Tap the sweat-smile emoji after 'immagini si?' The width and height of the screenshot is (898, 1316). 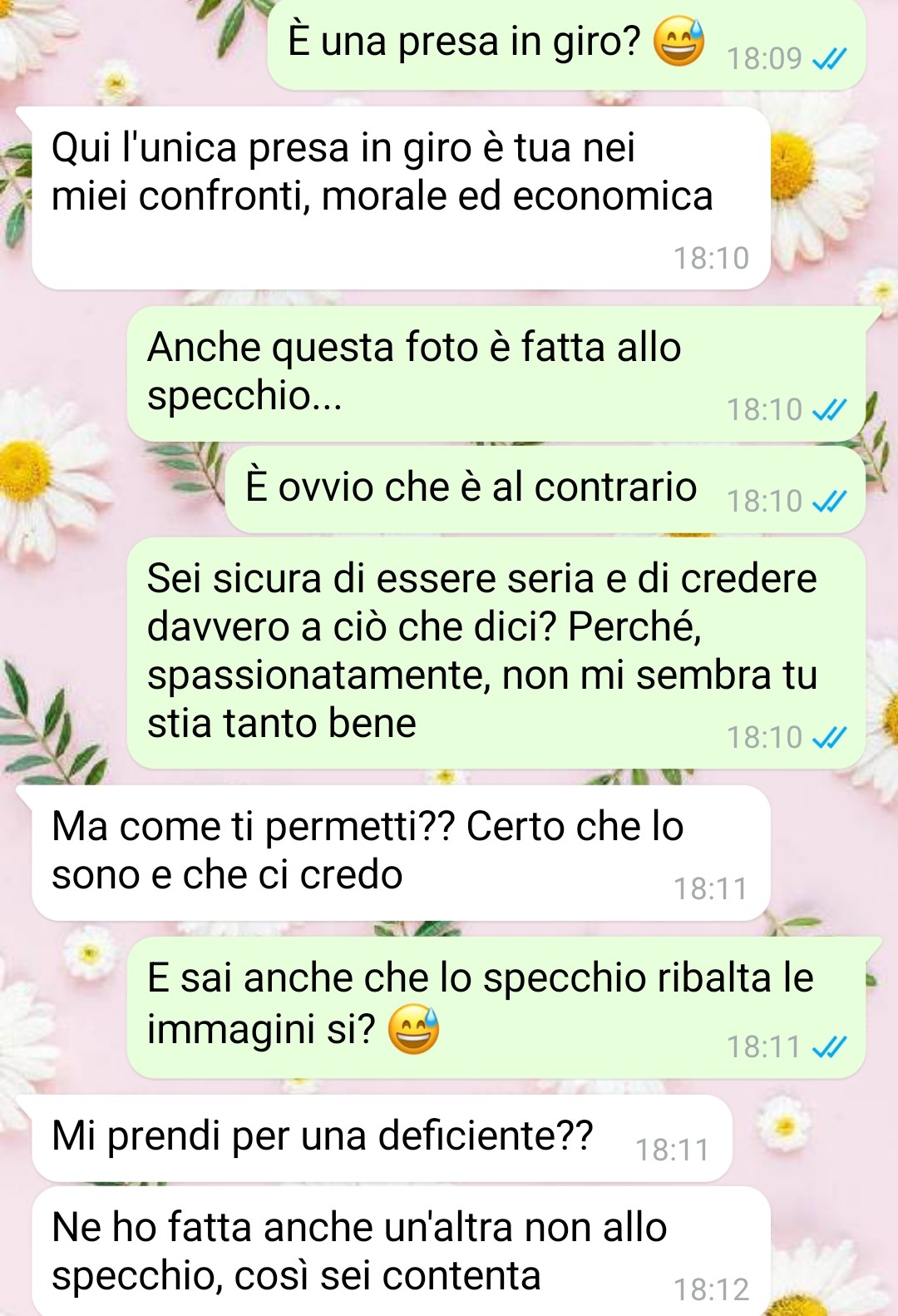tap(413, 1030)
